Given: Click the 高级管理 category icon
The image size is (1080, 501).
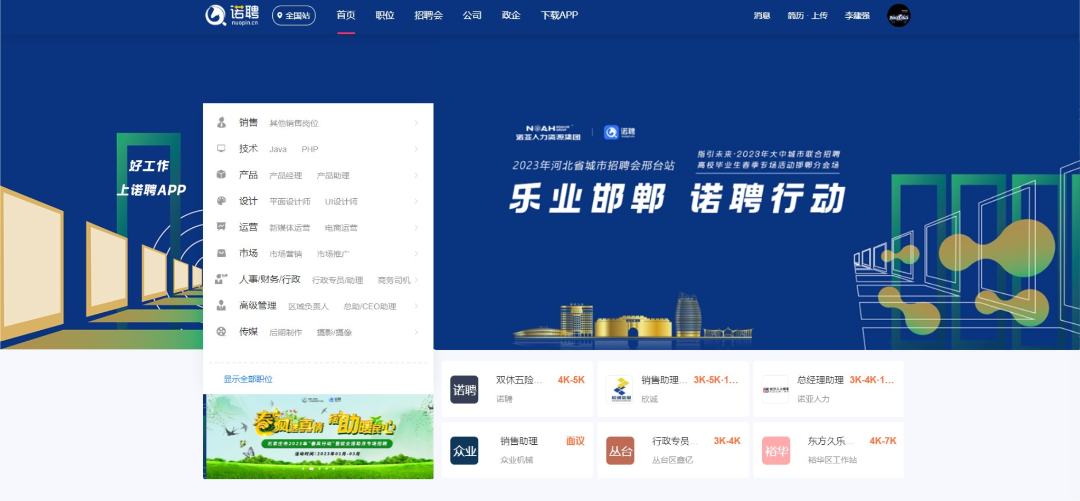Looking at the screenshot, I should click(x=221, y=305).
